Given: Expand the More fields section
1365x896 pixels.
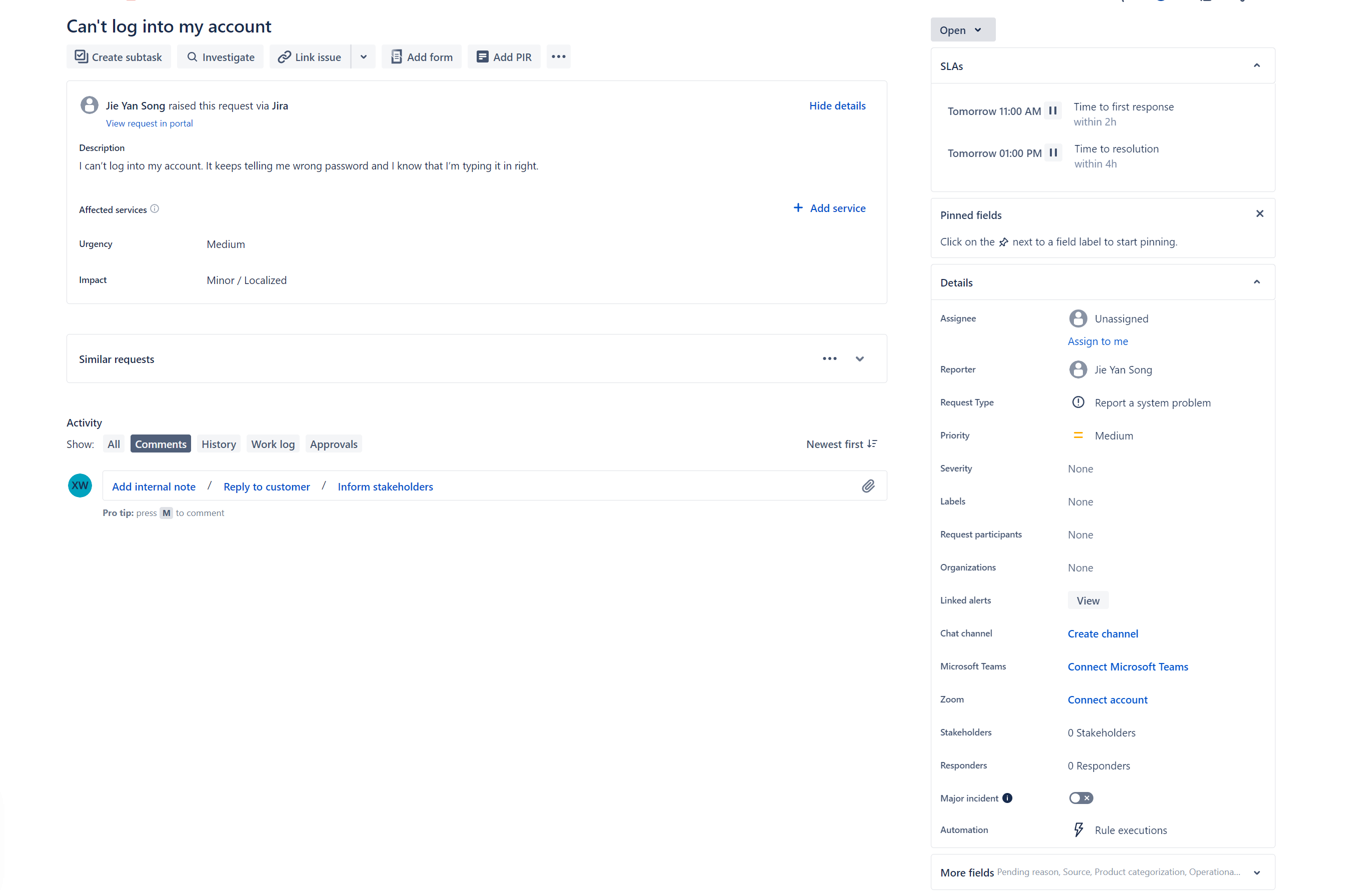Looking at the screenshot, I should (x=1102, y=872).
